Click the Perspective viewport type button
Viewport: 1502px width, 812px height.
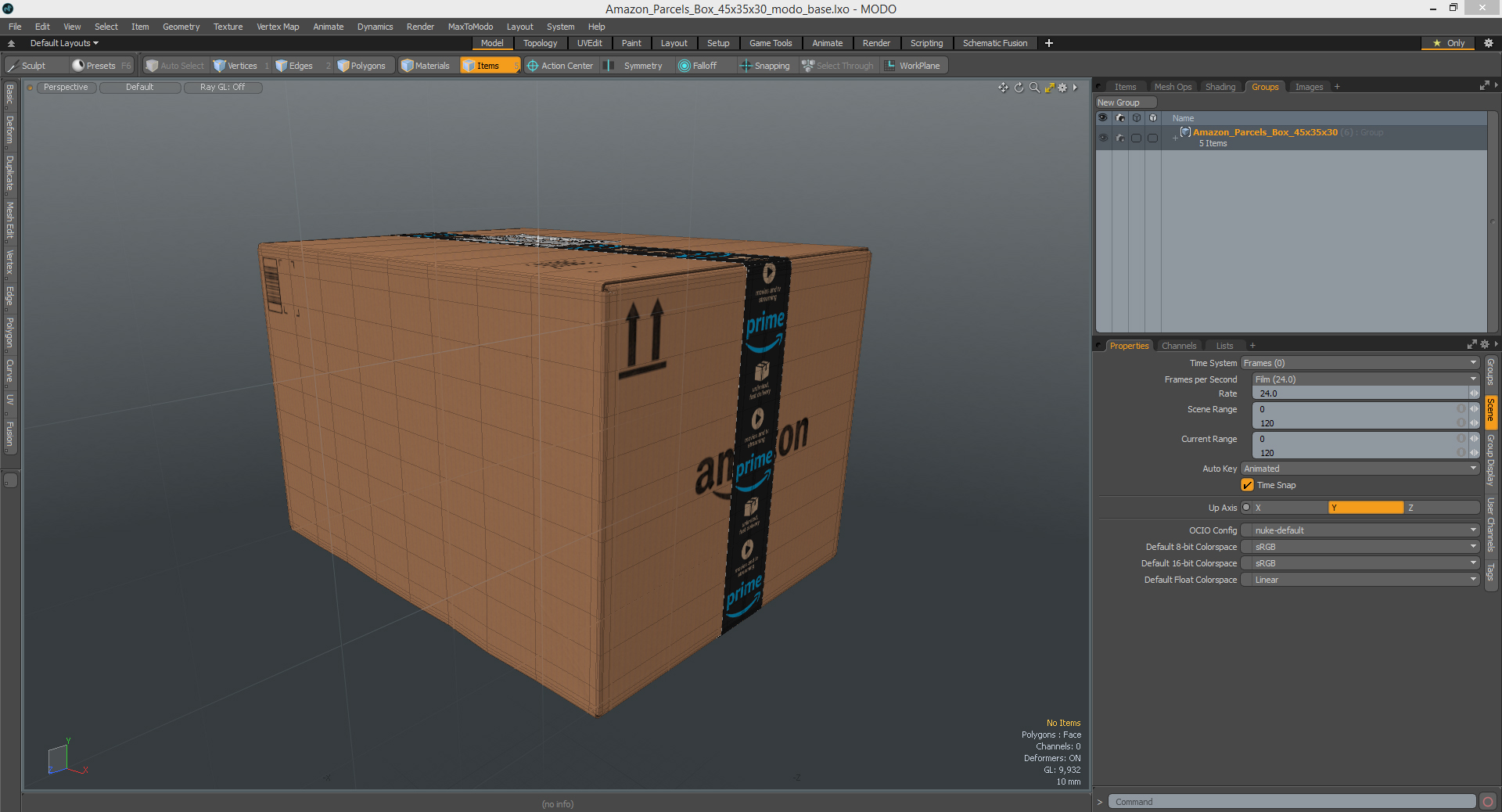pos(66,88)
